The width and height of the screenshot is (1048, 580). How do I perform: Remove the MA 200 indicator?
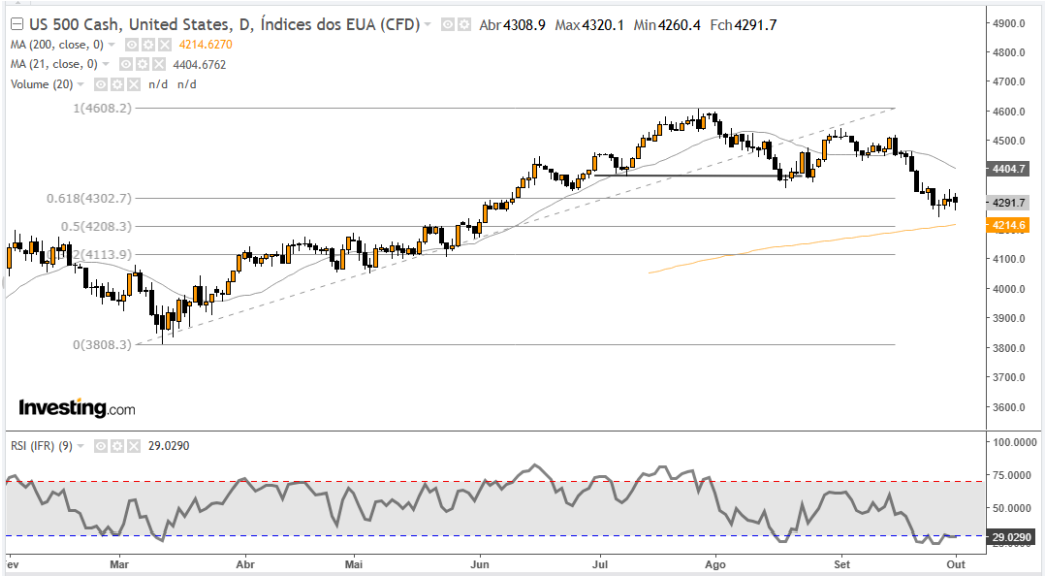pos(163,45)
